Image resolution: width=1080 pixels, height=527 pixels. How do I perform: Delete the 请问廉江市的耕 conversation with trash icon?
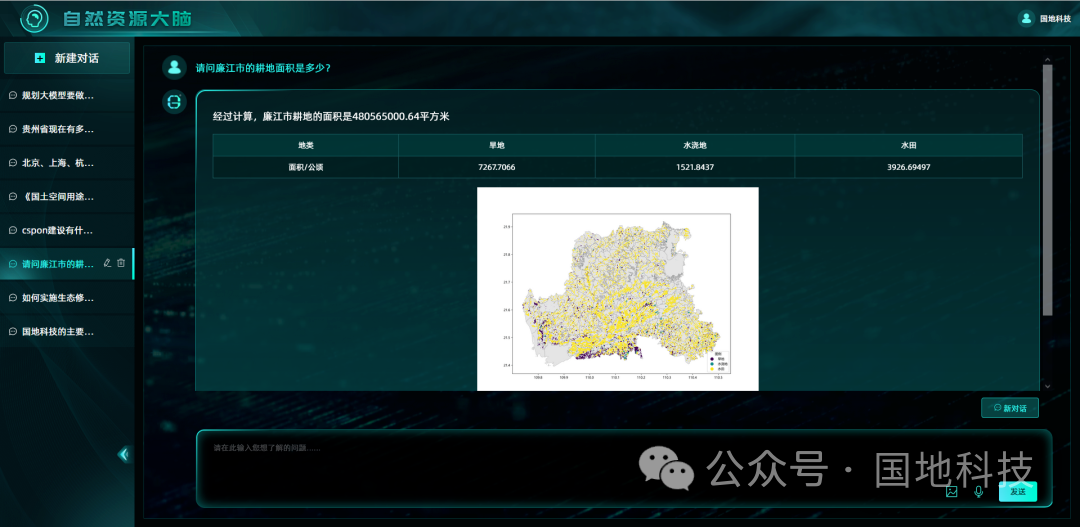(121, 262)
